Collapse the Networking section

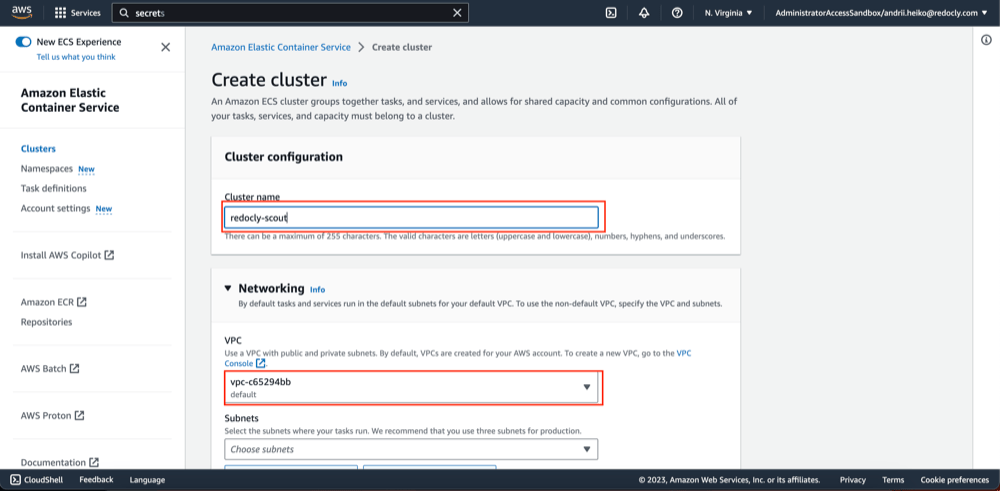coord(228,288)
